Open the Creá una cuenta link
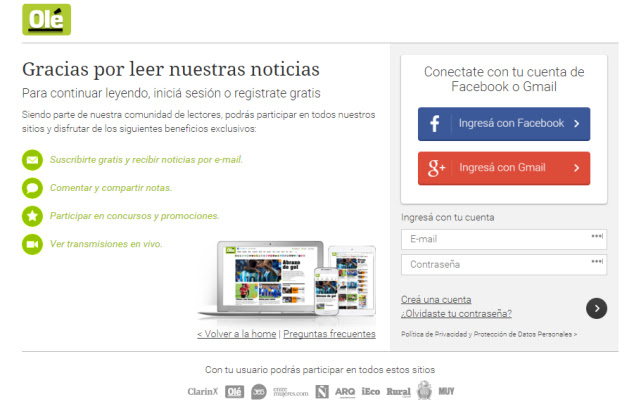The height and width of the screenshot is (400, 640). tap(435, 299)
